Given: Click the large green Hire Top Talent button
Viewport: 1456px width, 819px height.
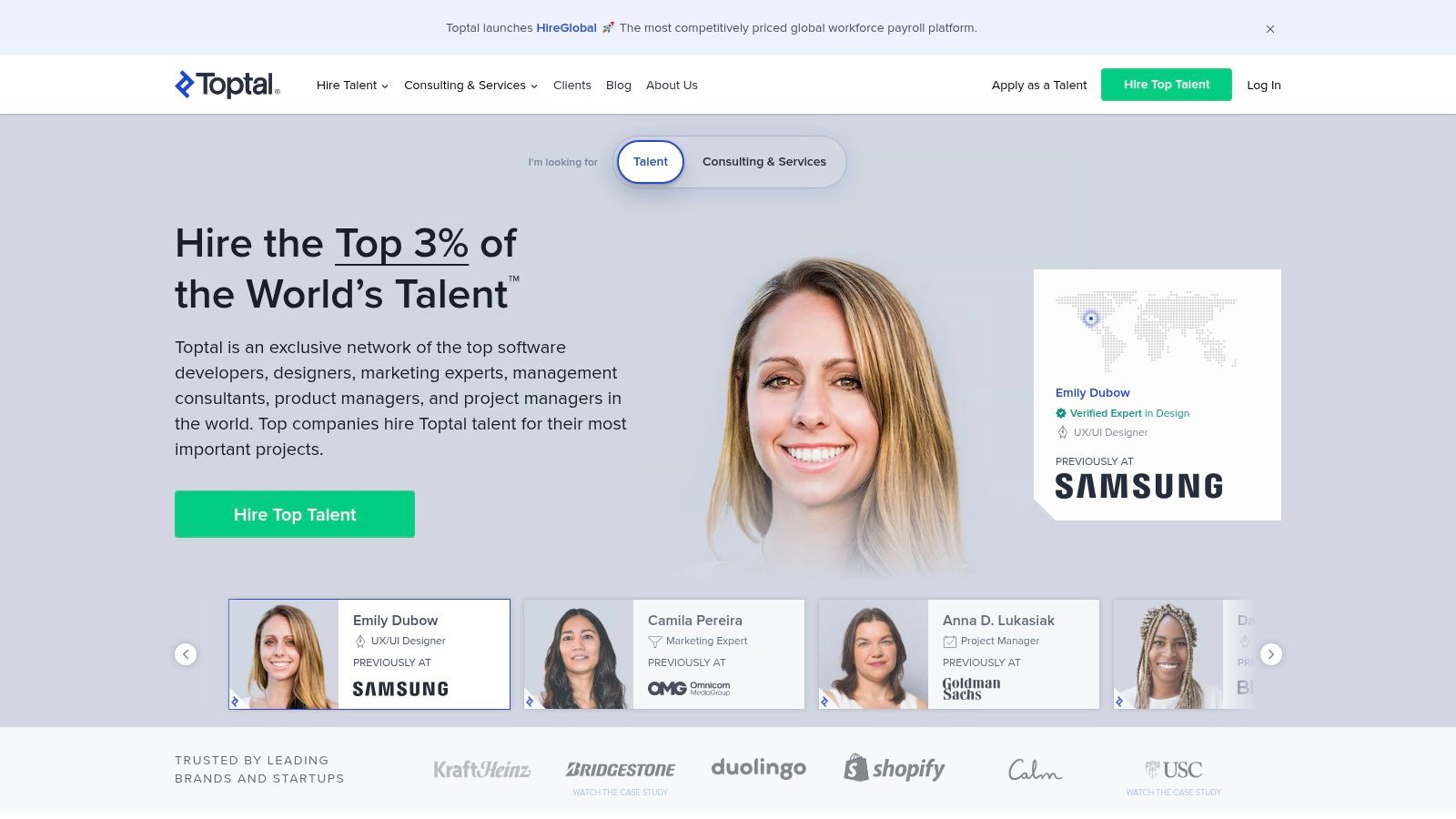Looking at the screenshot, I should [x=295, y=514].
